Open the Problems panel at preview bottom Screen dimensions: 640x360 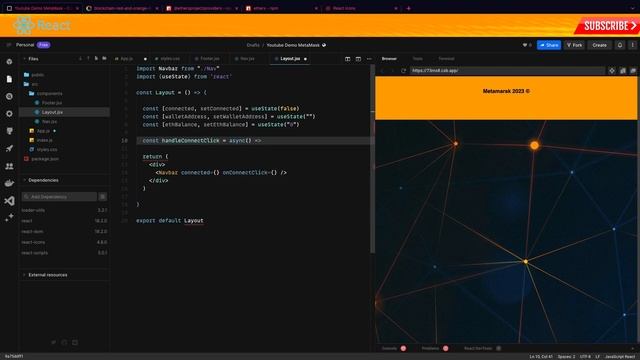(x=435, y=348)
